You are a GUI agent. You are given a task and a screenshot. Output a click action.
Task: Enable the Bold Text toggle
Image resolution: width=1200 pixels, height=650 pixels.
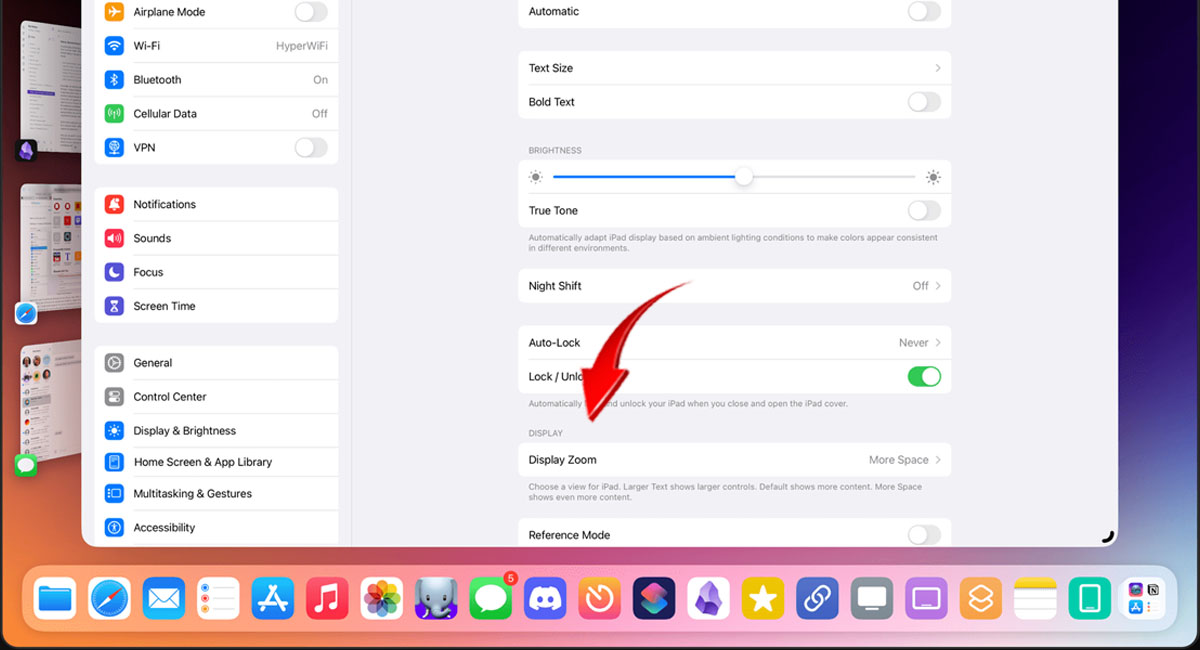pyautogui.click(x=923, y=101)
